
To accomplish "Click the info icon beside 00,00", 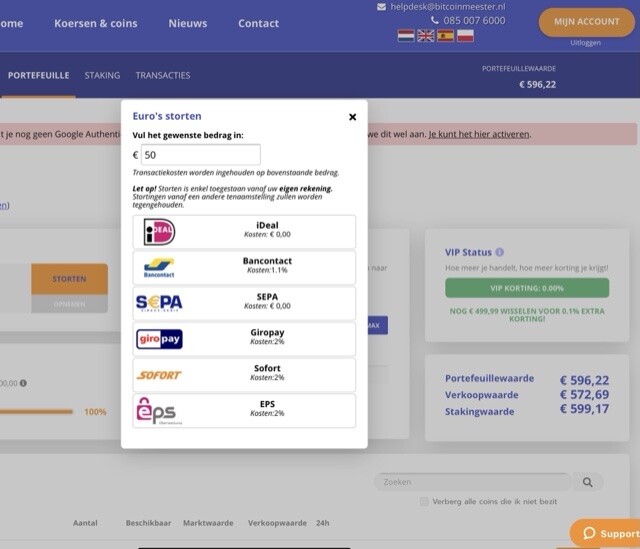I will [23, 383].
